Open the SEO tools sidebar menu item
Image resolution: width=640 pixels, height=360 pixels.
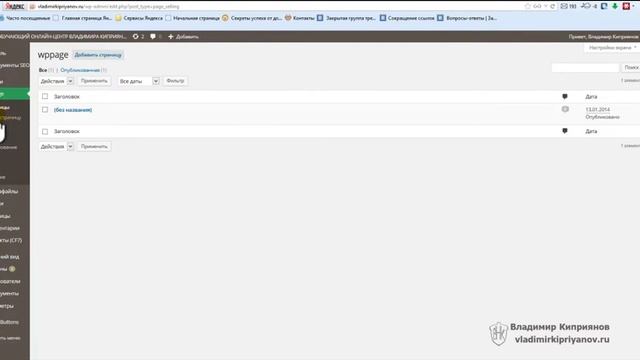coord(15,65)
